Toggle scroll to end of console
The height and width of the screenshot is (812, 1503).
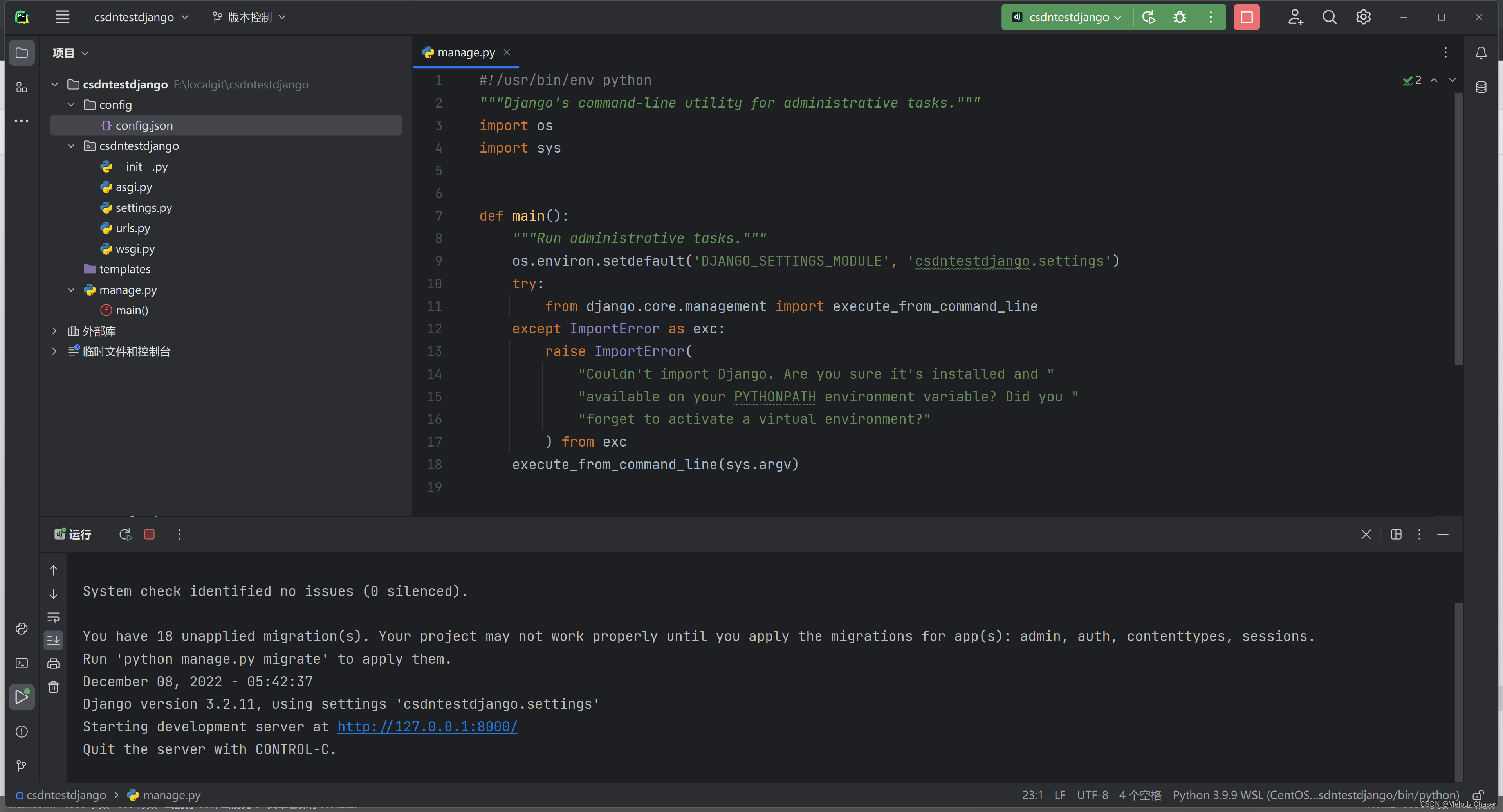click(x=53, y=641)
